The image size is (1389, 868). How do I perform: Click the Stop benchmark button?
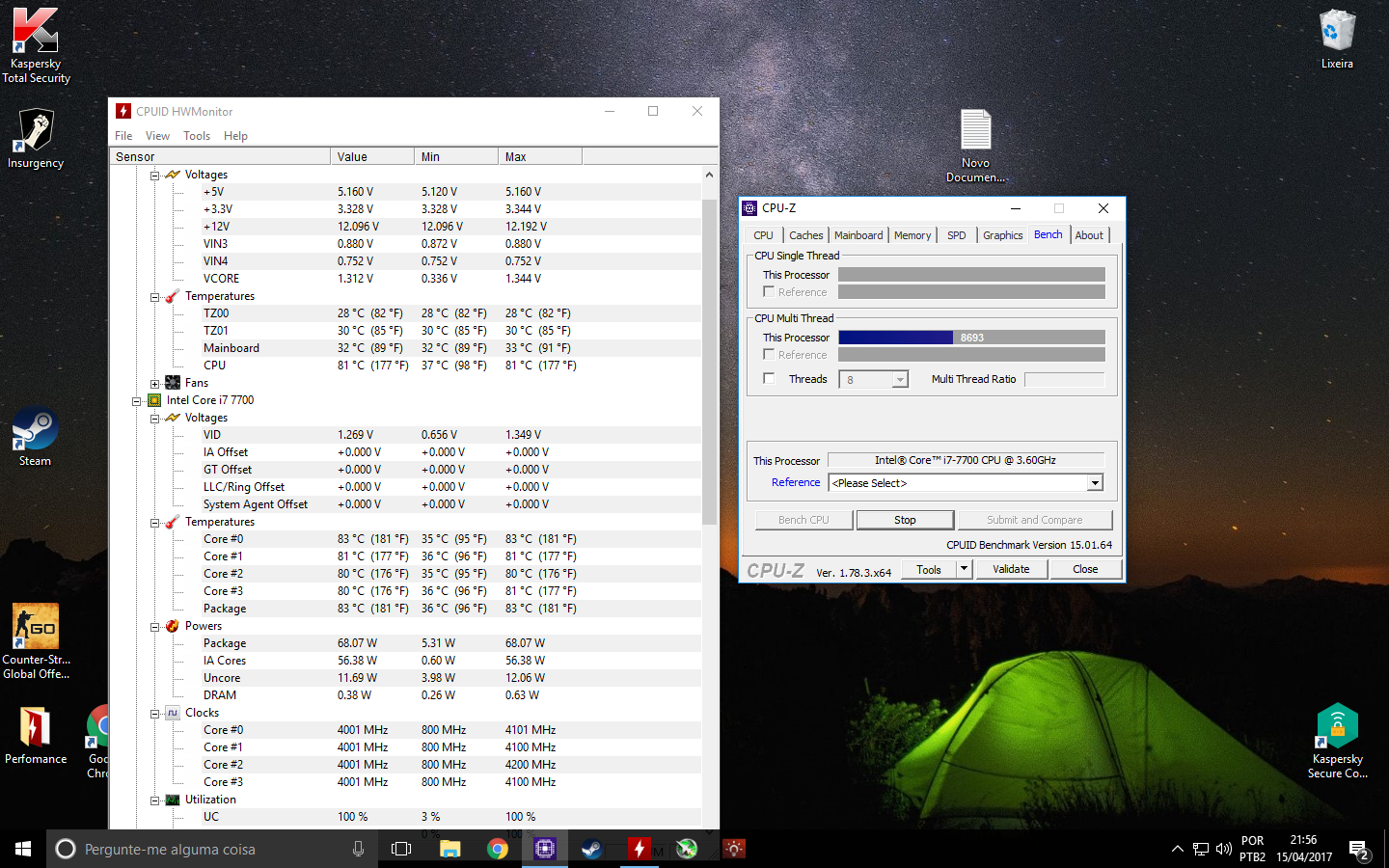tap(905, 520)
